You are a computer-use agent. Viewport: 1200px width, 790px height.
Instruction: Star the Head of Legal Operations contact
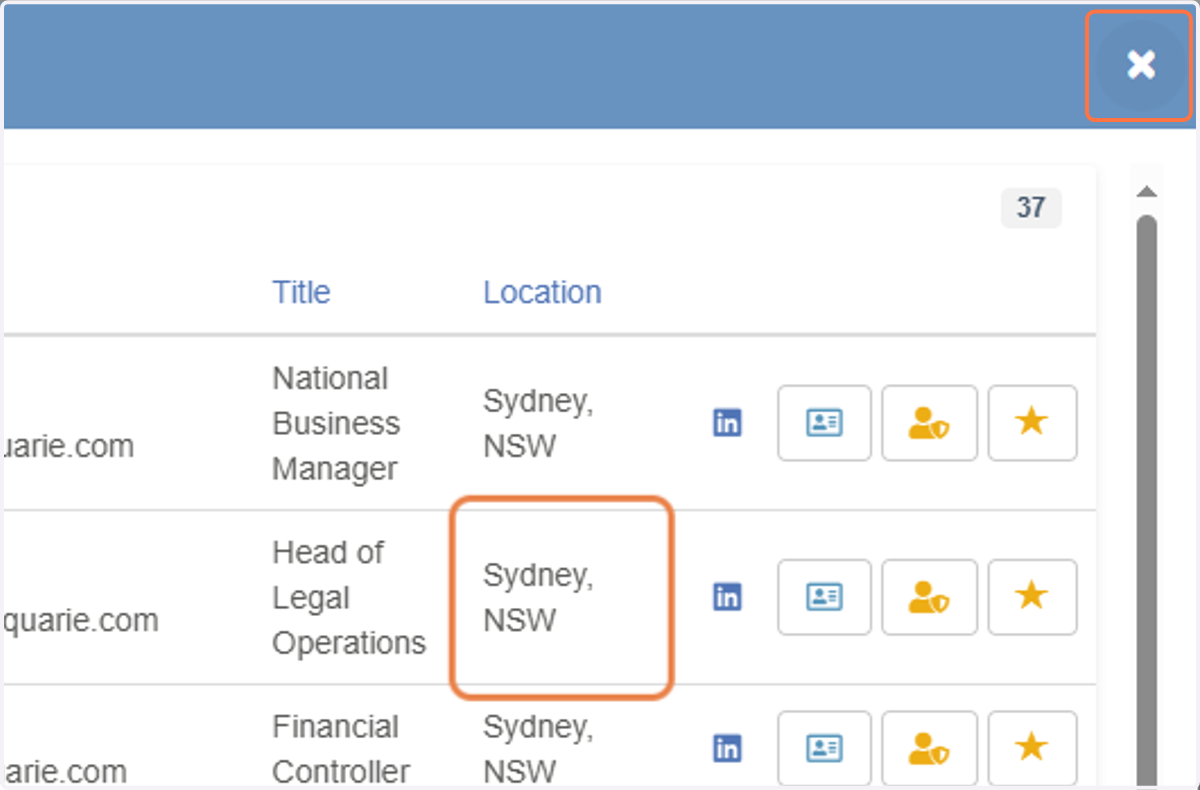point(1032,597)
